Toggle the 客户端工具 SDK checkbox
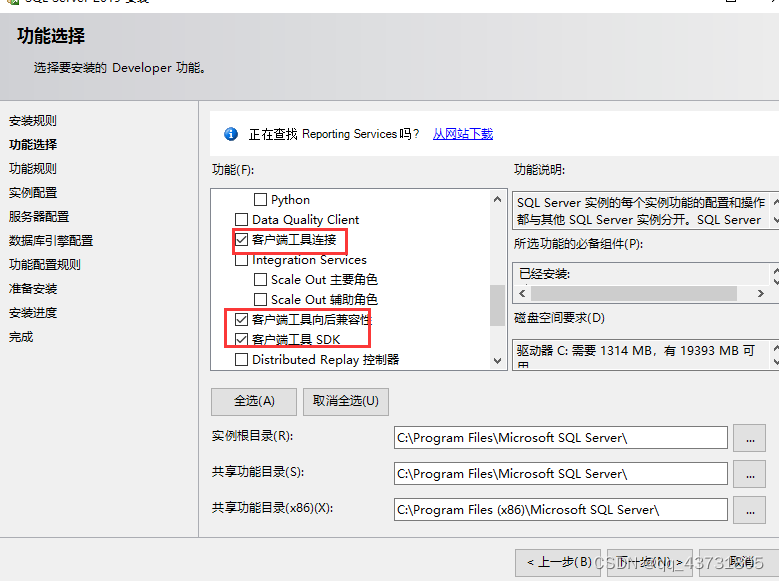Image resolution: width=779 pixels, height=581 pixels. [x=241, y=339]
